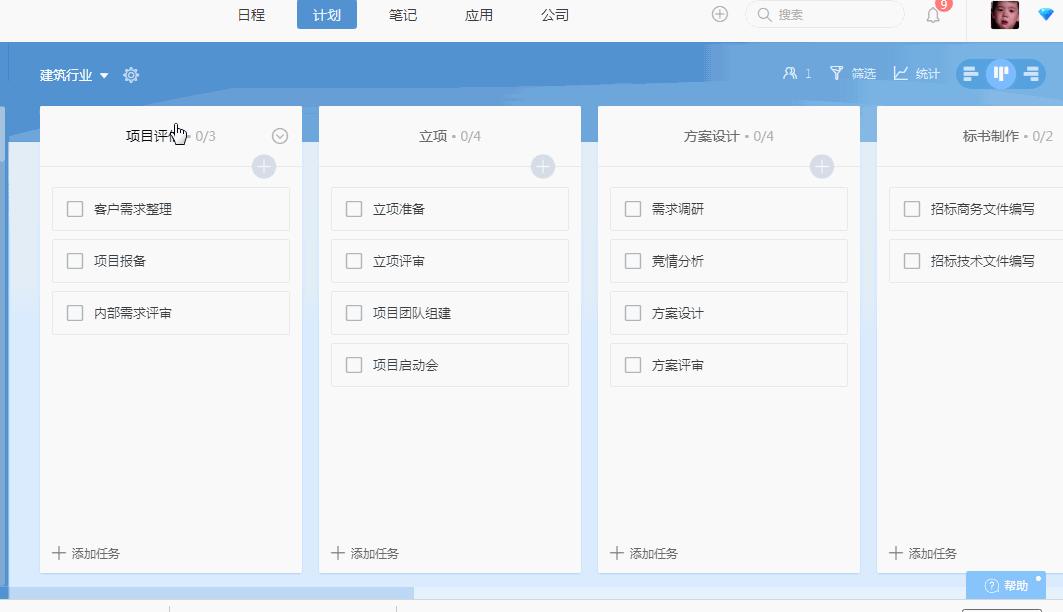Click the project settings gear icon
This screenshot has height=612, width=1063.
click(131, 75)
